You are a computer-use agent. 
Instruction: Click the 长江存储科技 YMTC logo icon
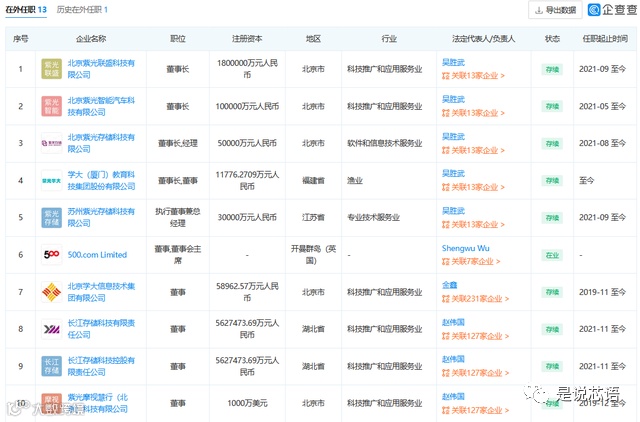[x=51, y=329]
